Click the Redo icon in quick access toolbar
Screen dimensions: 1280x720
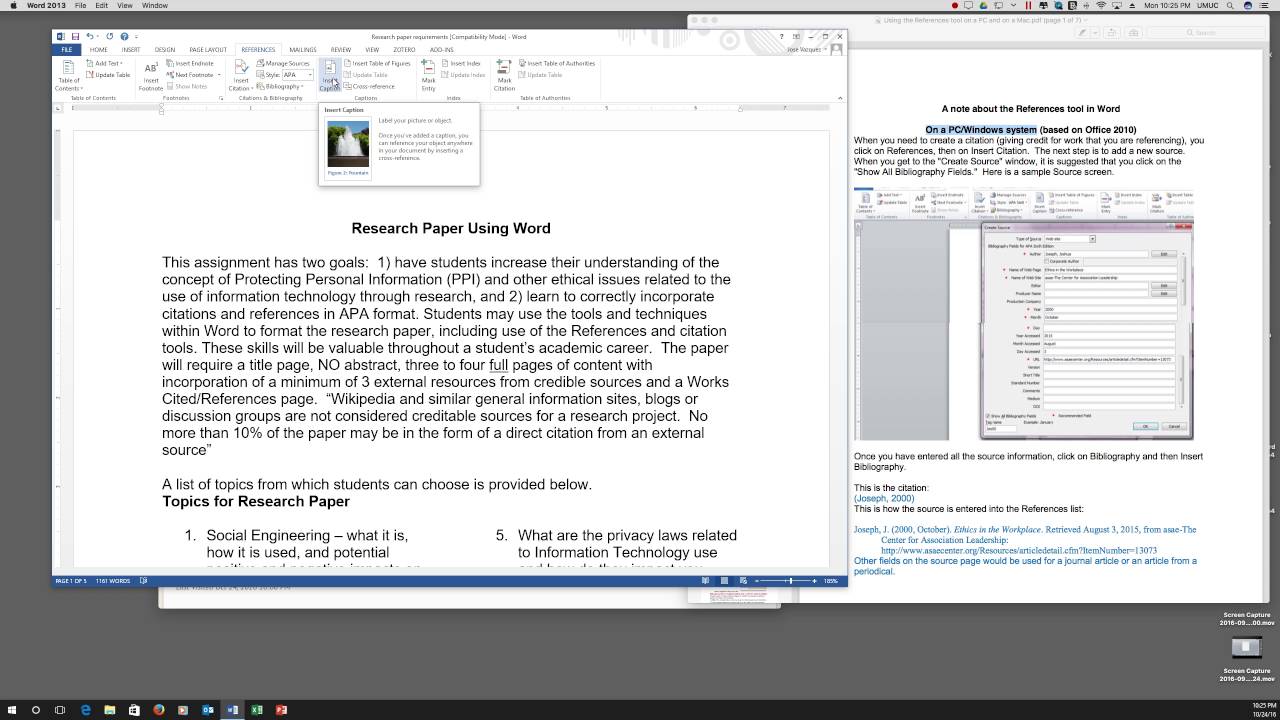(x=109, y=36)
